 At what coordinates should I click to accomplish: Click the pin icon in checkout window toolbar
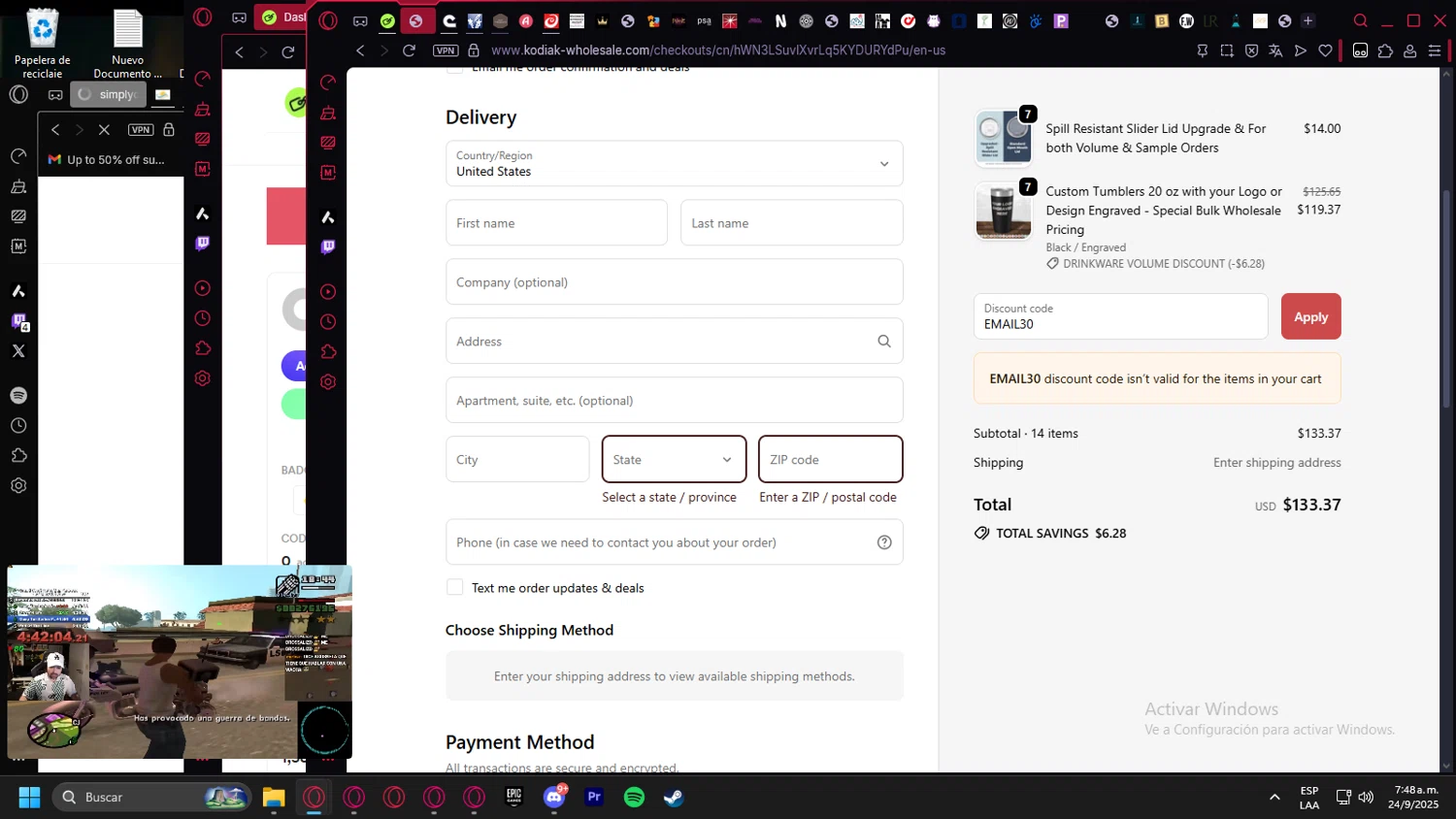click(1203, 50)
